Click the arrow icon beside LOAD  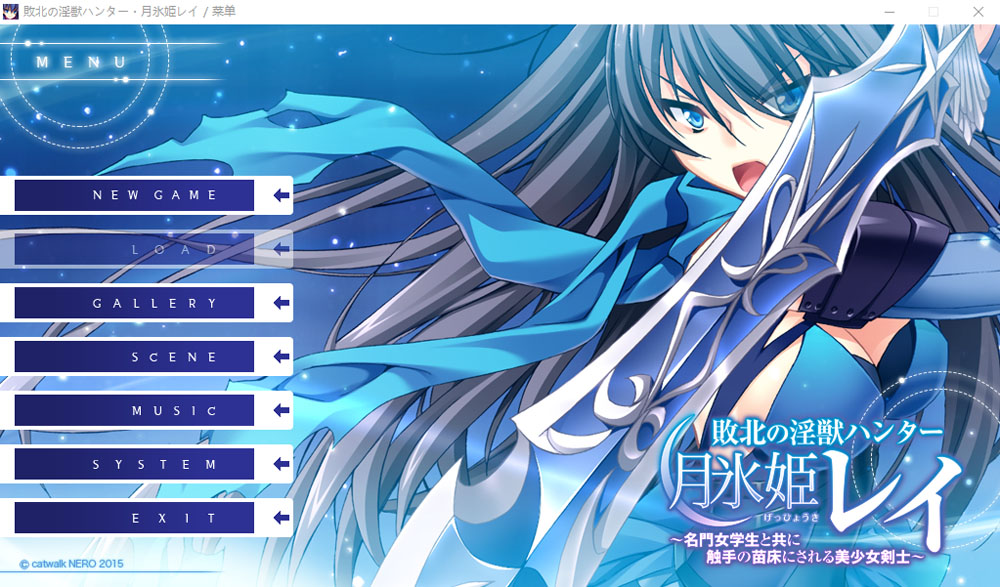pyautogui.click(x=280, y=249)
